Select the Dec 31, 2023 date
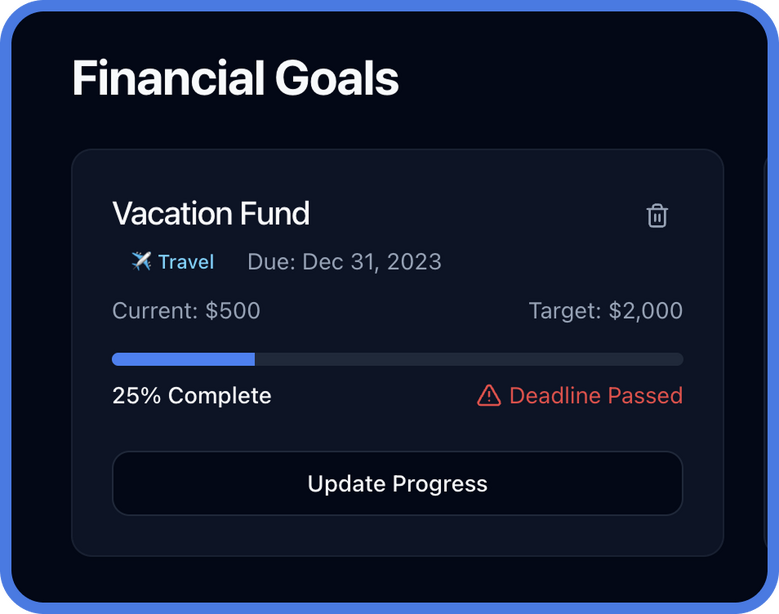The height and width of the screenshot is (614, 779). coord(372,262)
